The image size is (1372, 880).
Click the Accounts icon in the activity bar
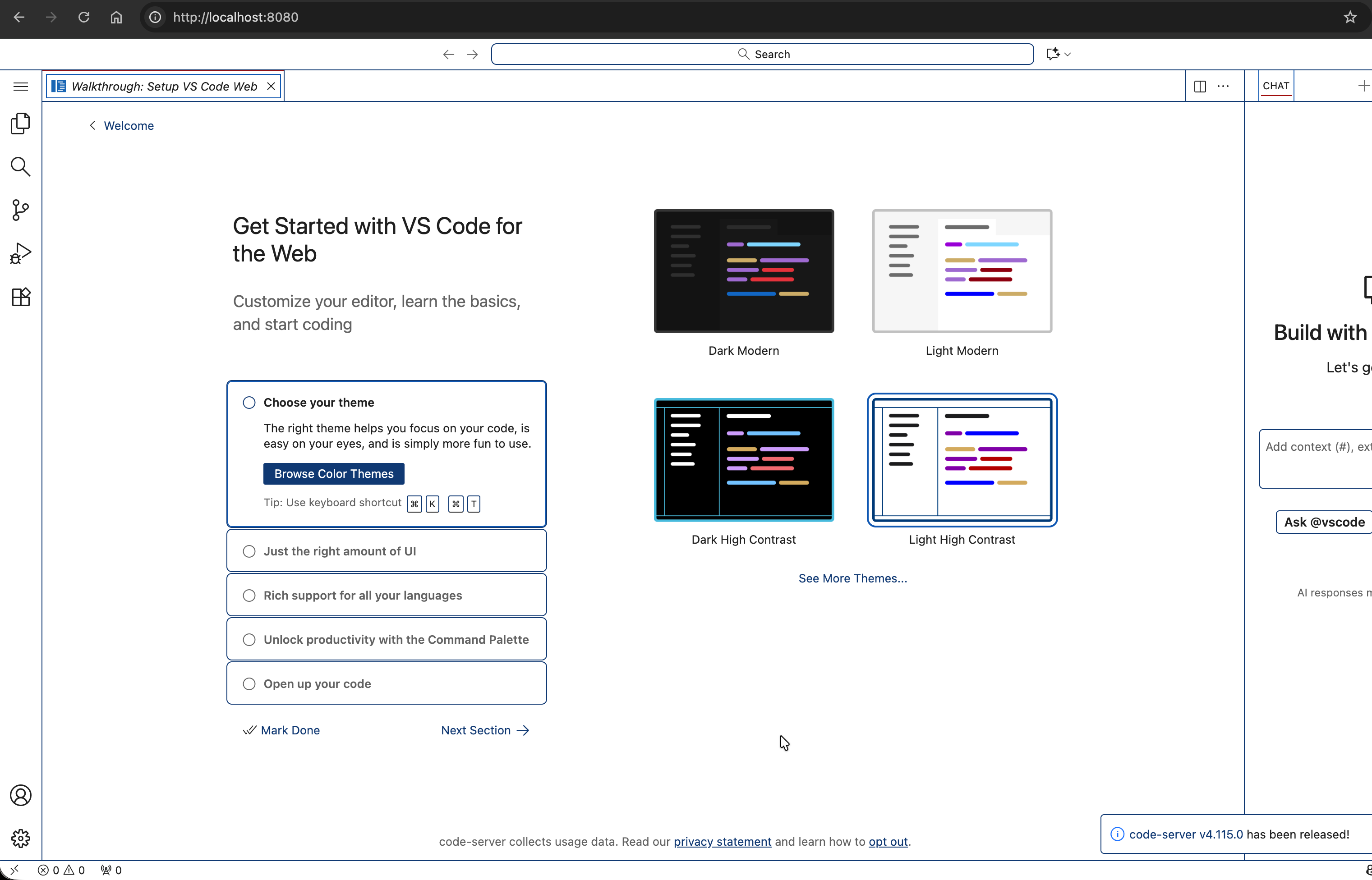pos(21,795)
